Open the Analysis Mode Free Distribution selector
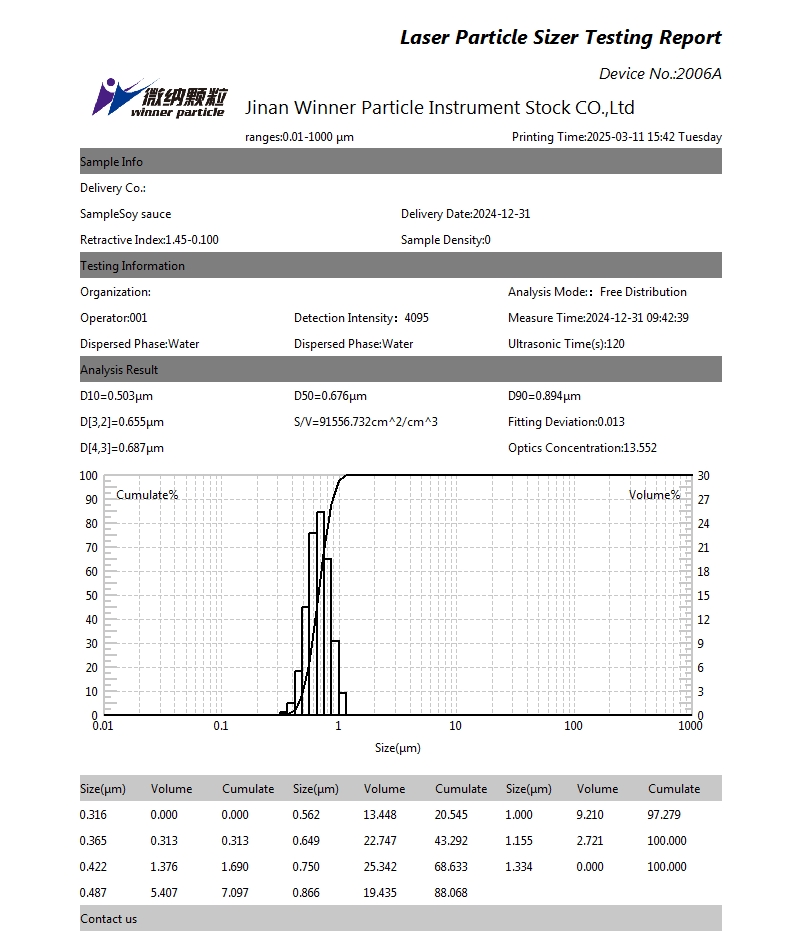 [x=596, y=292]
